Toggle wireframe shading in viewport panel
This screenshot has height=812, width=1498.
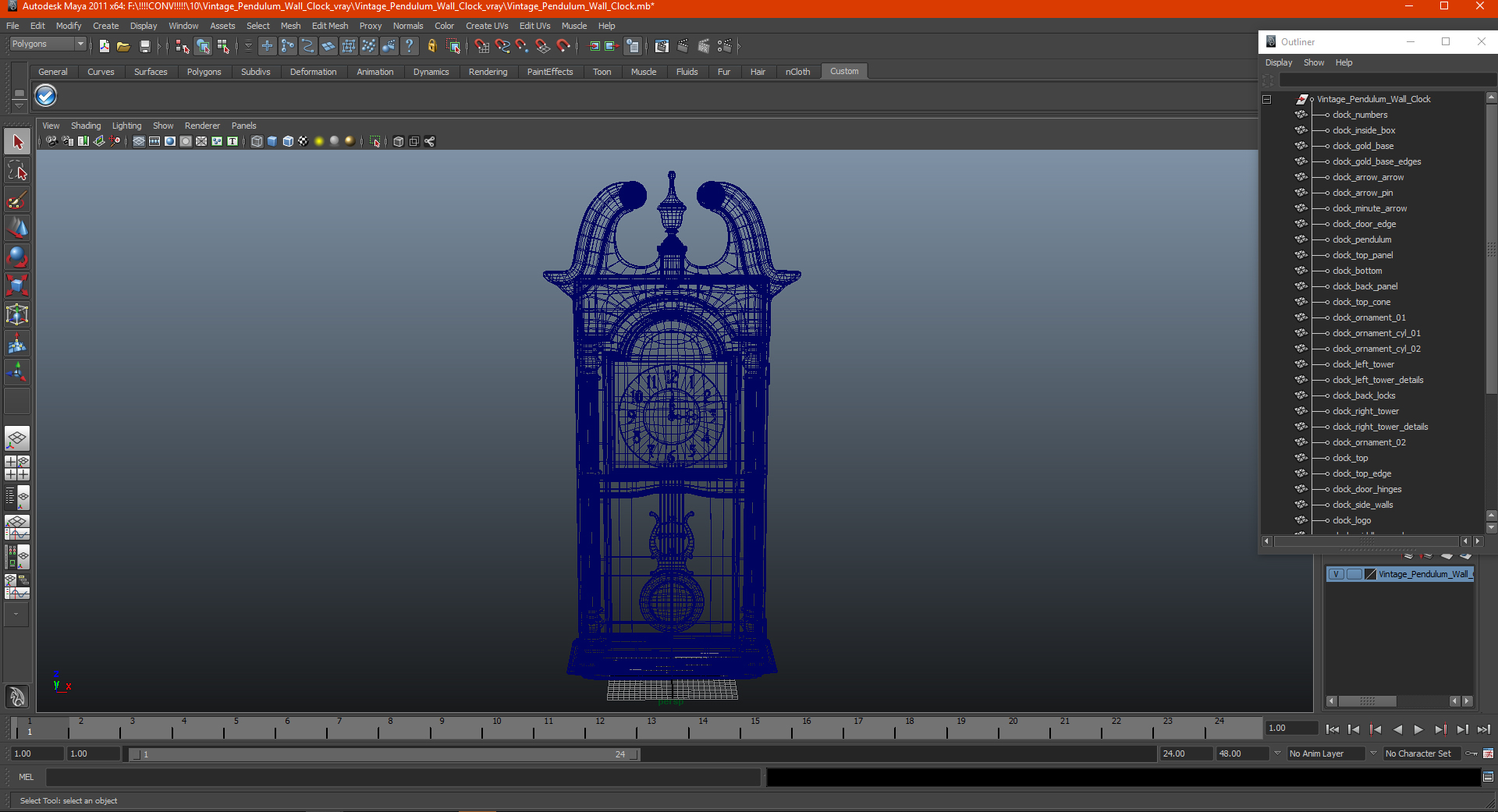tap(257, 141)
